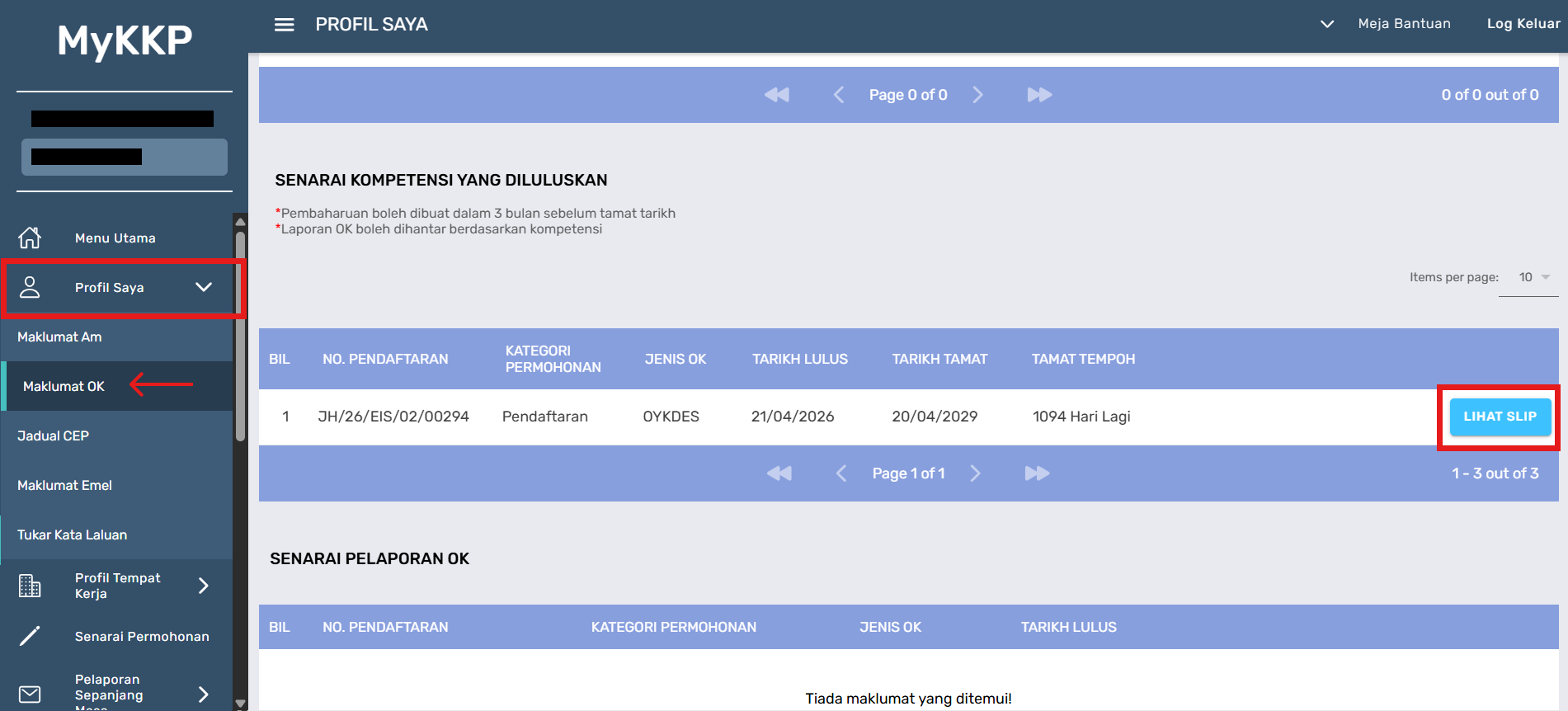Collapse the Profil Saya submenu chevron
This screenshot has width=1568, height=711.
pyautogui.click(x=204, y=287)
